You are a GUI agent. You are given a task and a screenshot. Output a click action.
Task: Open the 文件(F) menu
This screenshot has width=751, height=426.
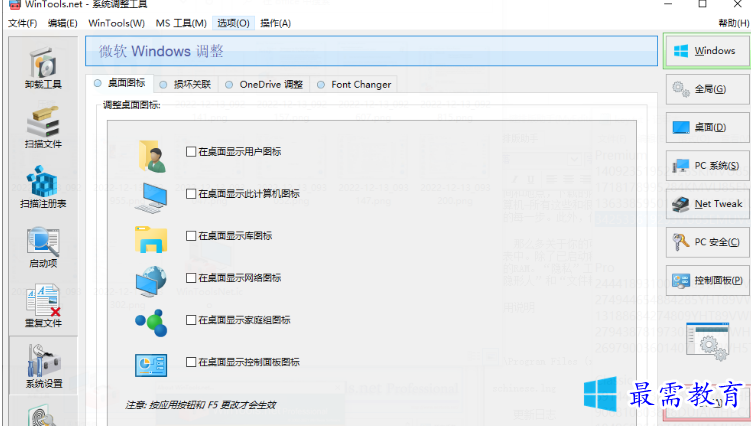(x=23, y=23)
